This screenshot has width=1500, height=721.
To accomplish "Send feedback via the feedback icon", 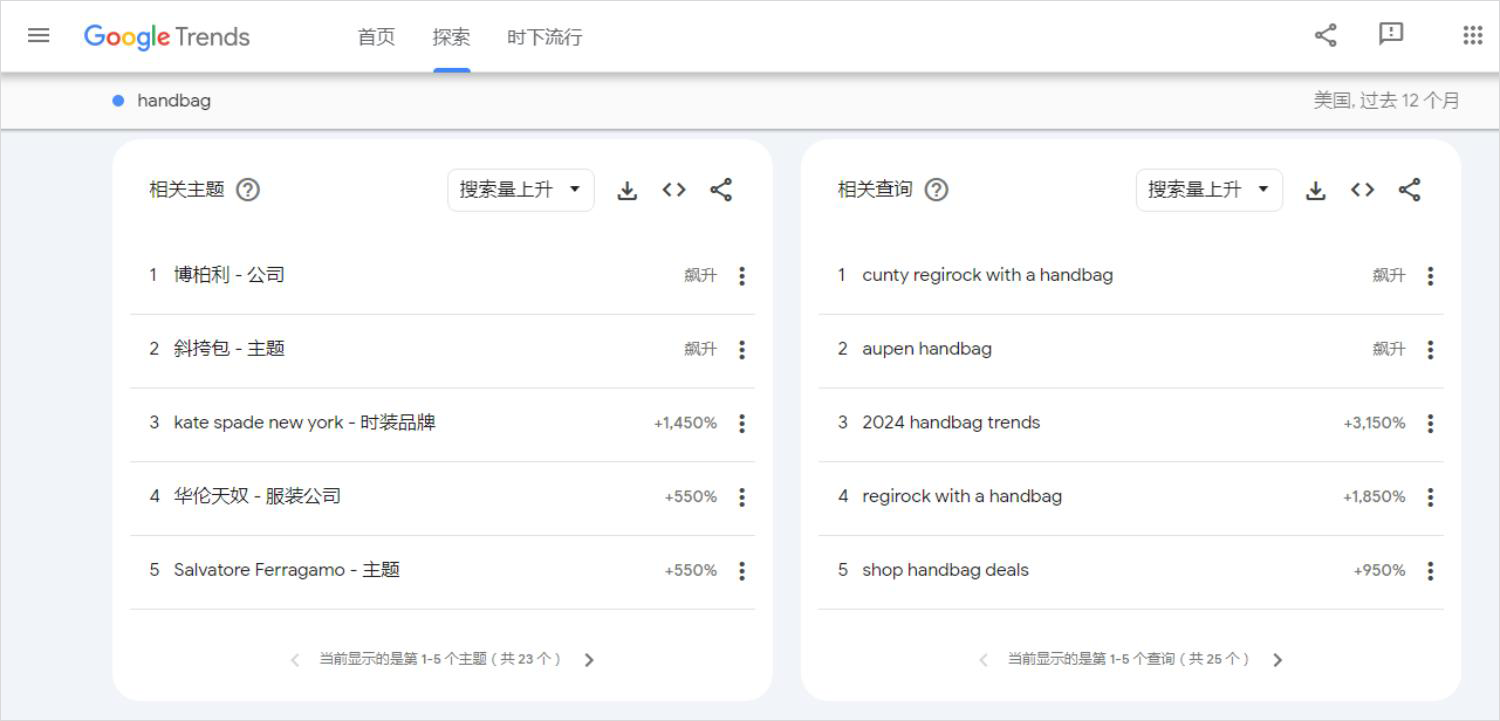I will coord(1390,34).
